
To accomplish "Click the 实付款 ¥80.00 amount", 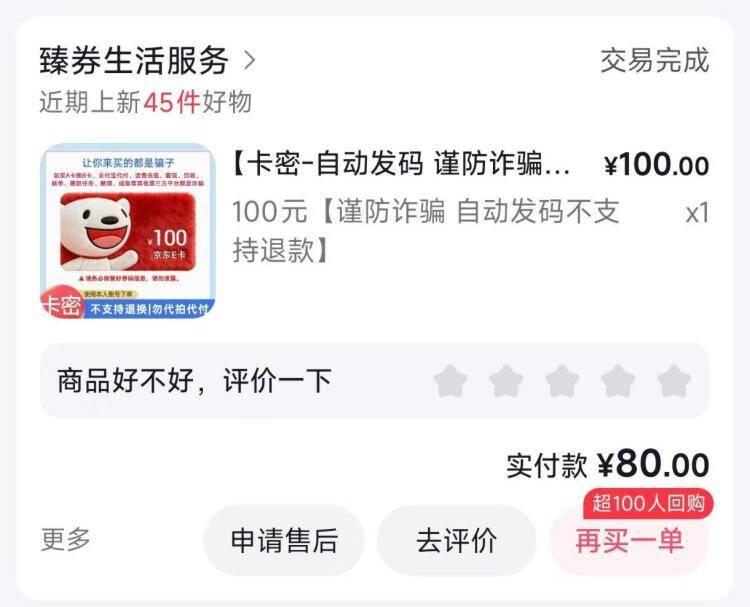I will pos(608,464).
